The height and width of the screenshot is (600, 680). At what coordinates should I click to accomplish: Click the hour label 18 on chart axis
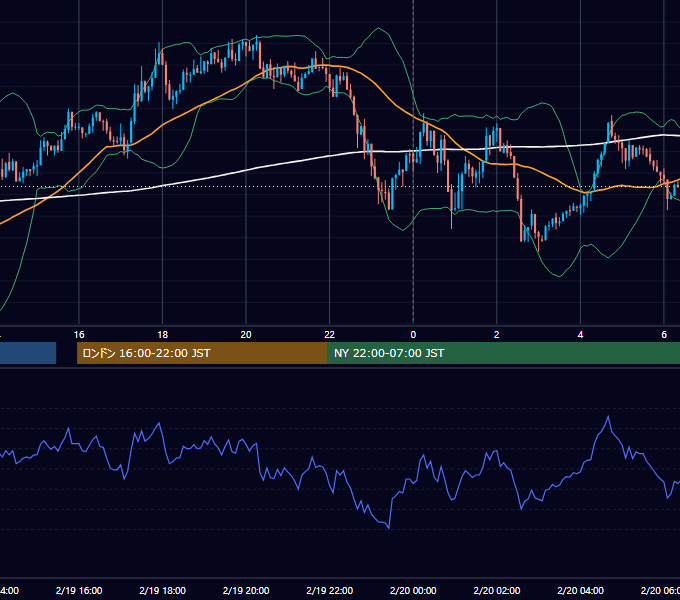point(163,335)
